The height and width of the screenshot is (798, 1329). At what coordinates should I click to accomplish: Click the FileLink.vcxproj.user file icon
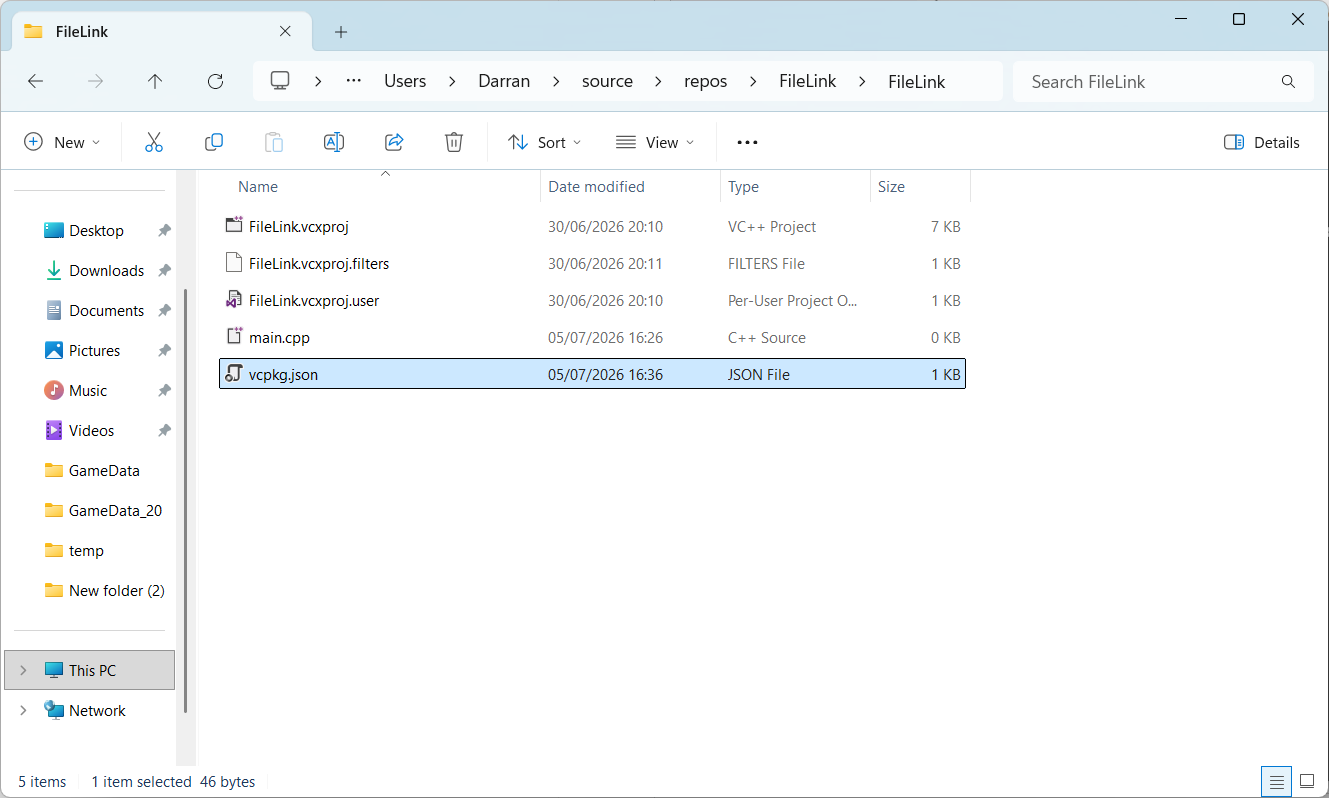[x=234, y=300]
